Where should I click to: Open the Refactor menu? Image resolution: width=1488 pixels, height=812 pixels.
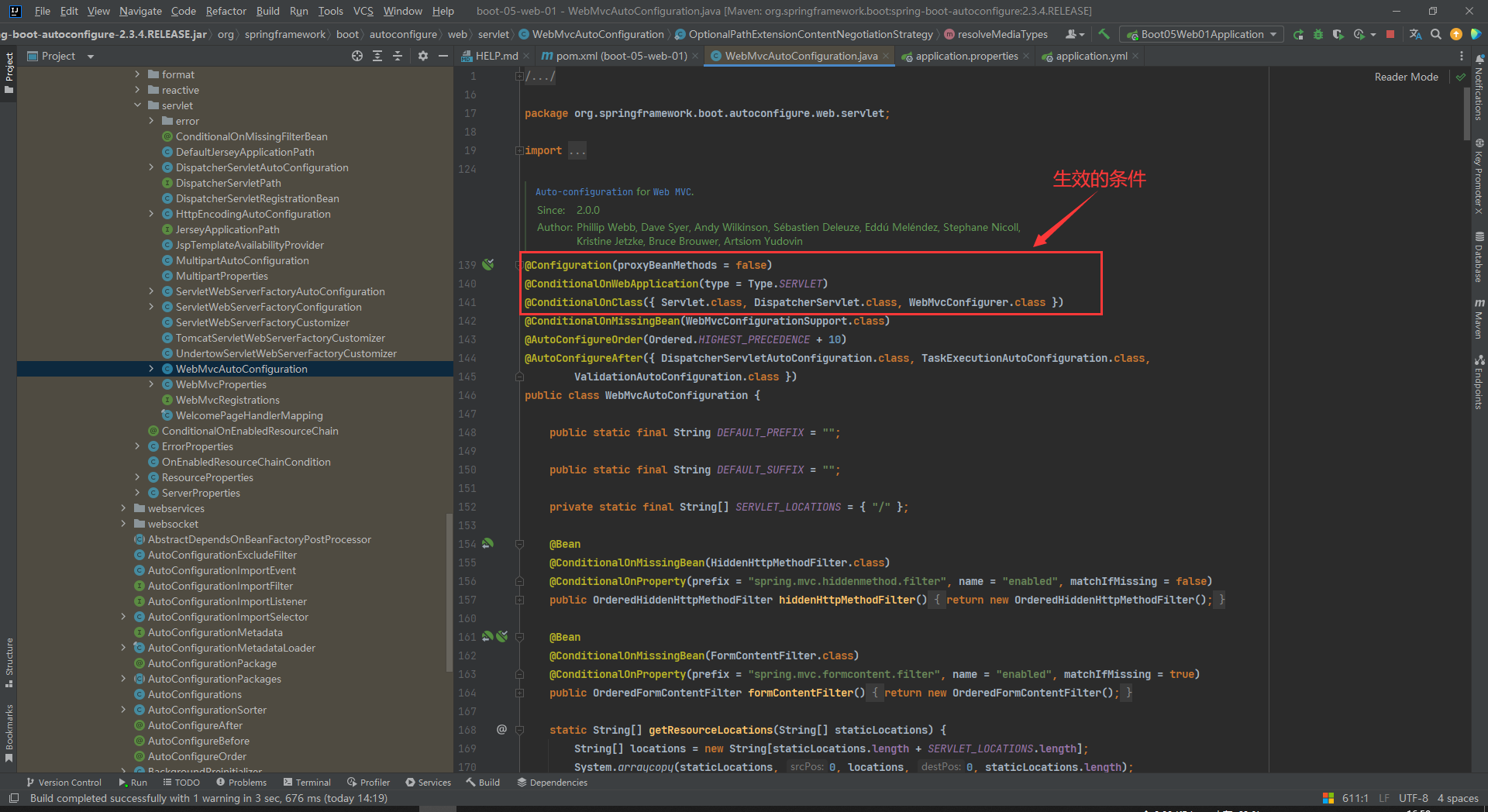coord(226,11)
